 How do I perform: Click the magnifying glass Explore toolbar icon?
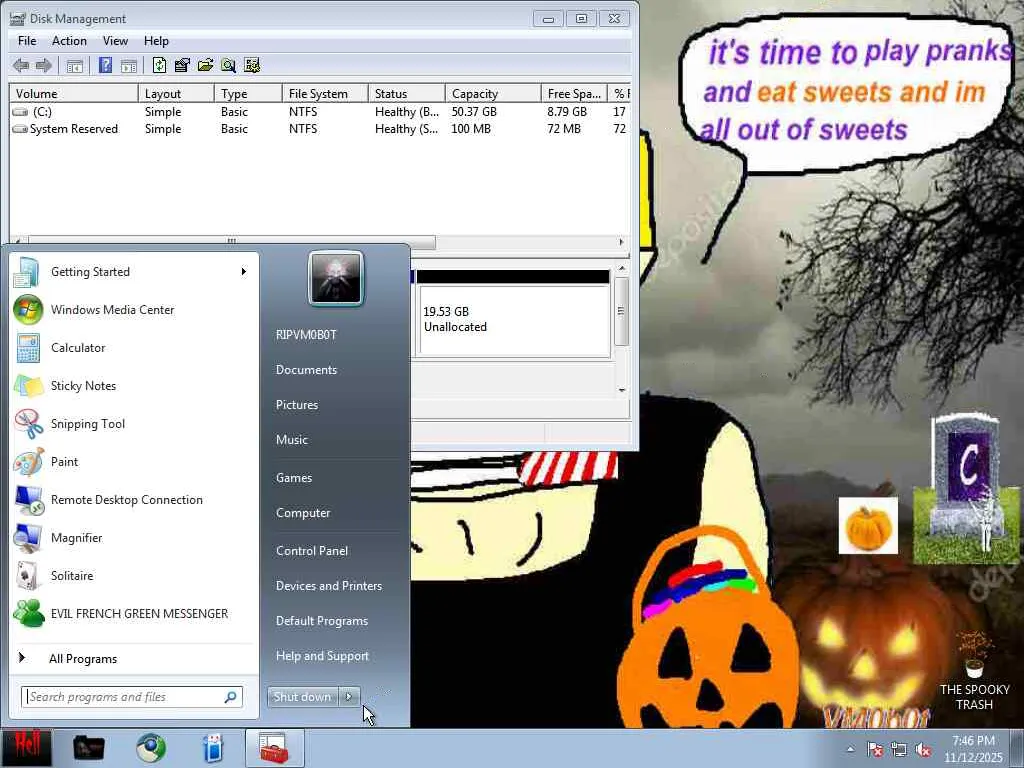(228, 65)
